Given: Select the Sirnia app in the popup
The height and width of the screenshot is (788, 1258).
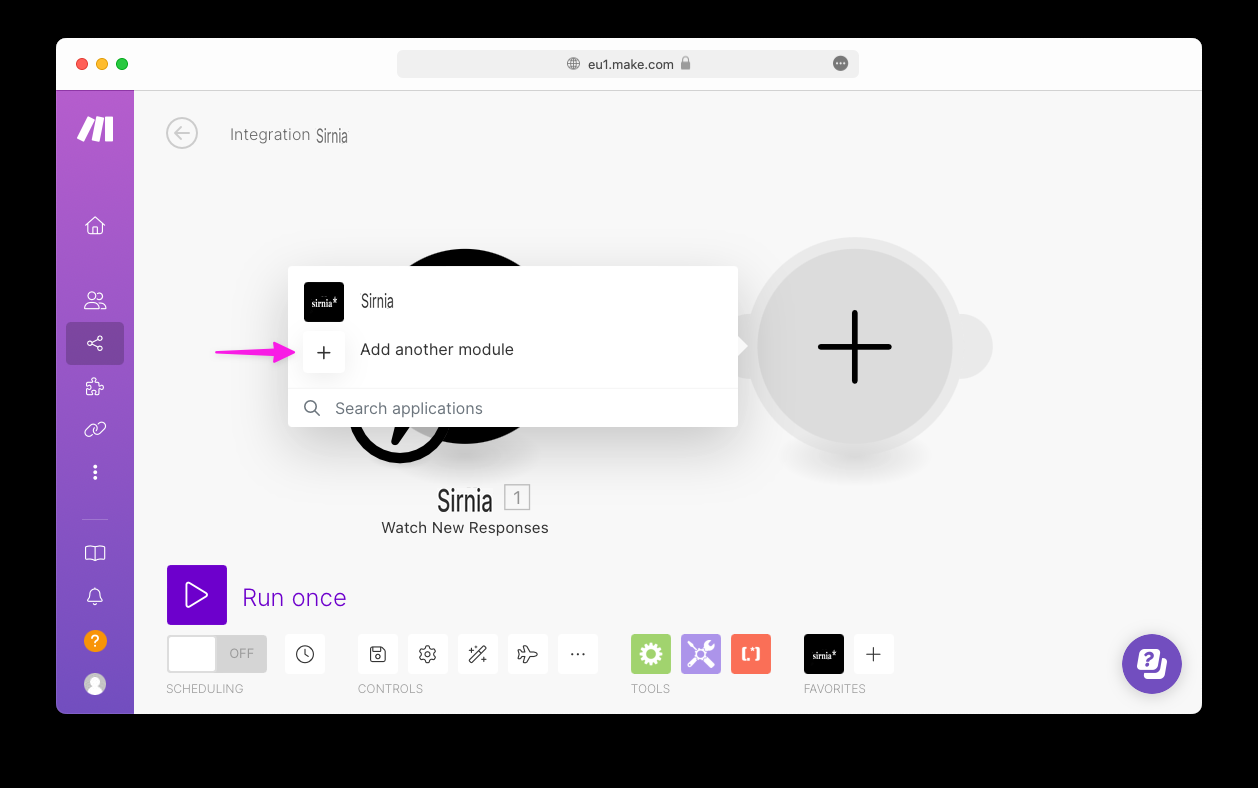Looking at the screenshot, I should [512, 301].
